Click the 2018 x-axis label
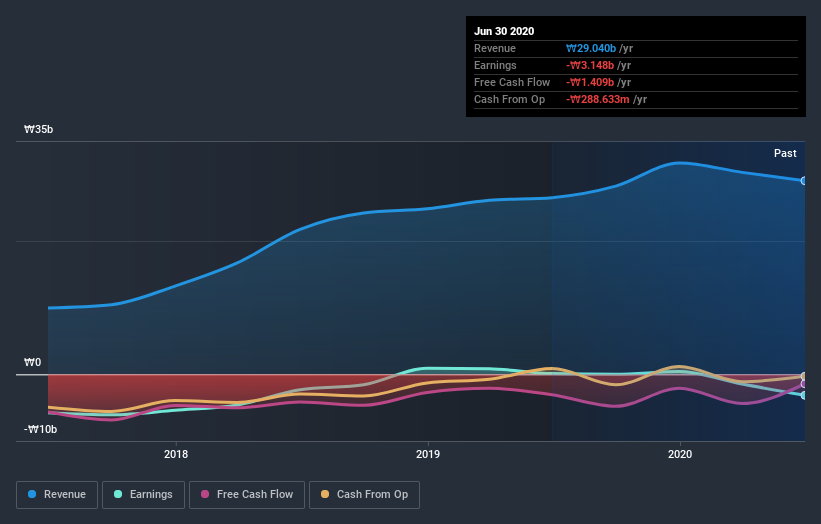The height and width of the screenshot is (524, 821). [176, 454]
